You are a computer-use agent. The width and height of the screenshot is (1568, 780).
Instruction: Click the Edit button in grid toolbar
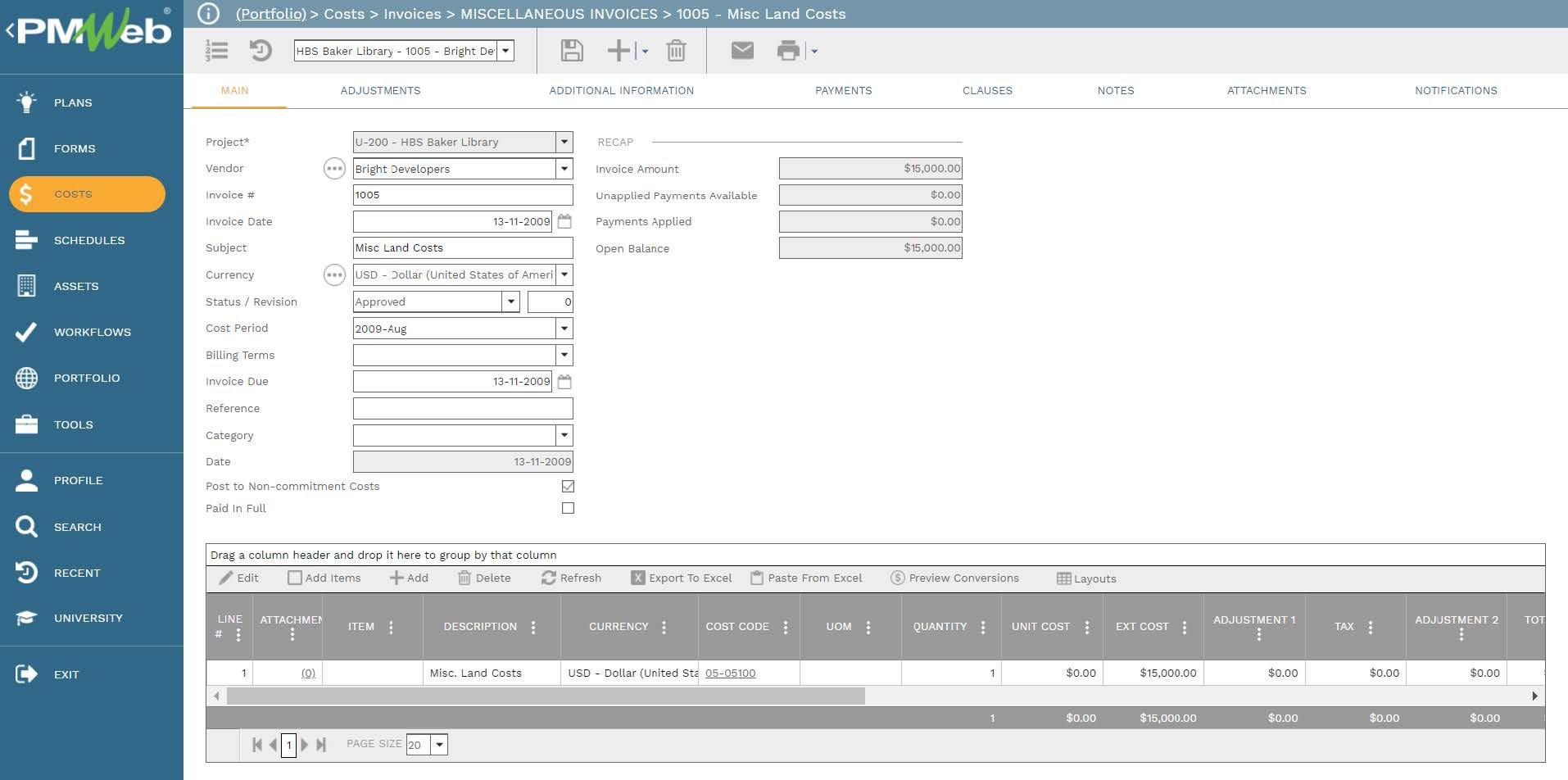coord(239,578)
